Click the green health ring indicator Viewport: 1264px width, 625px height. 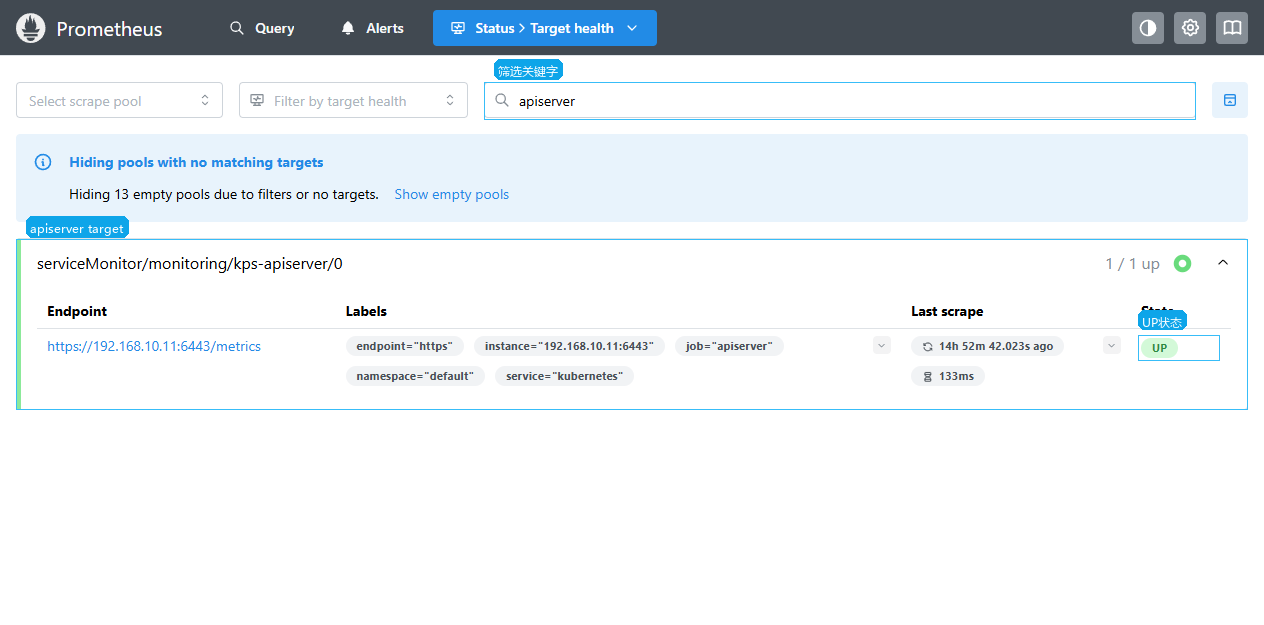[x=1183, y=264]
